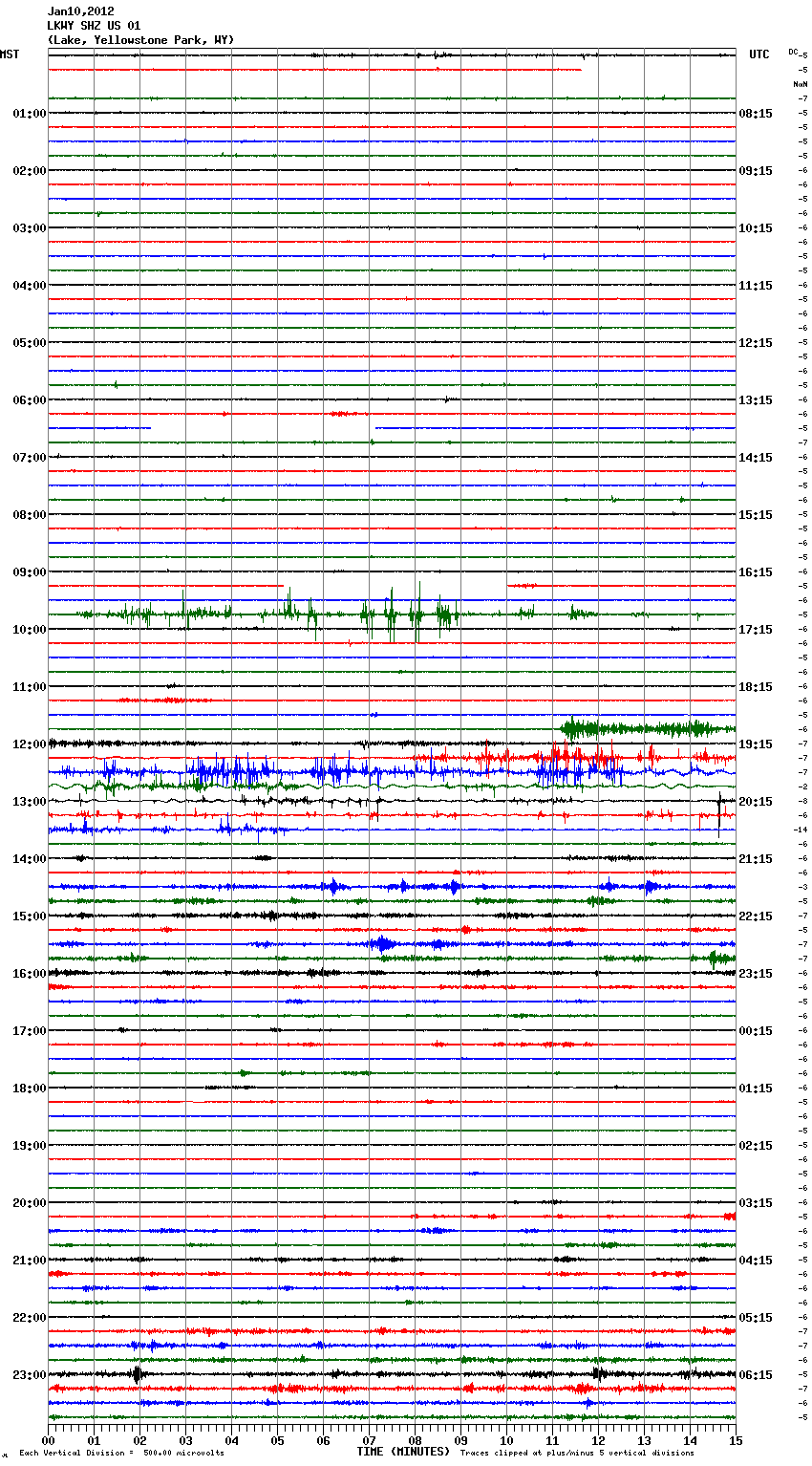Click "Traces clipped at plus/minus 5 vertical divisions" note
Screen dimensions: 812x1466
(577, 1454)
